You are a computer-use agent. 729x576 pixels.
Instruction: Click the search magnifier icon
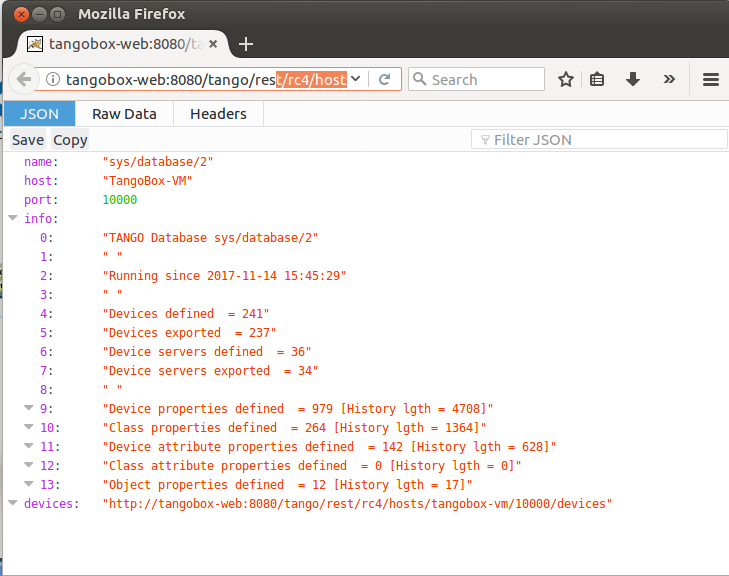tap(419, 79)
